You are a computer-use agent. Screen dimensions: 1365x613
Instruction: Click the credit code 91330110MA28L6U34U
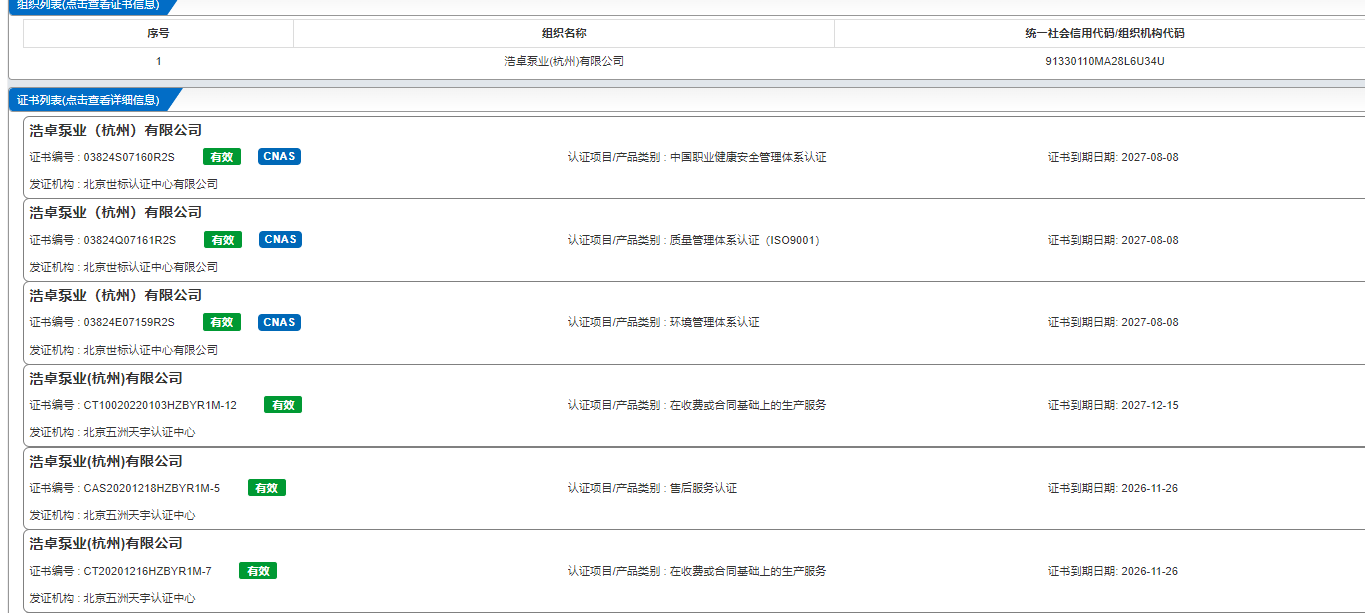1105,61
